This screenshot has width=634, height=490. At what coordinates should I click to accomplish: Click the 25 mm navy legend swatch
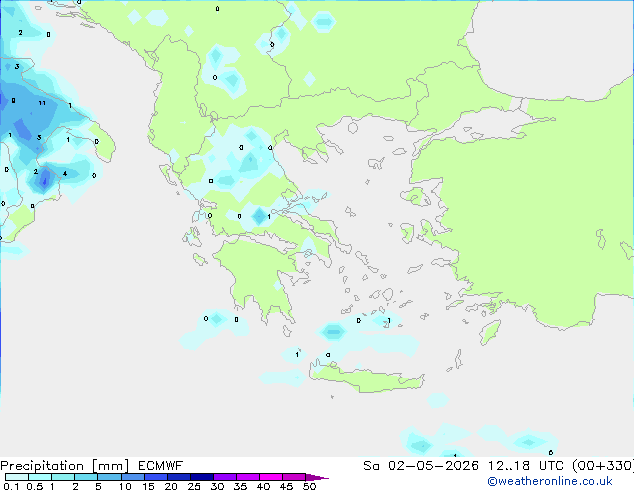click(x=202, y=477)
